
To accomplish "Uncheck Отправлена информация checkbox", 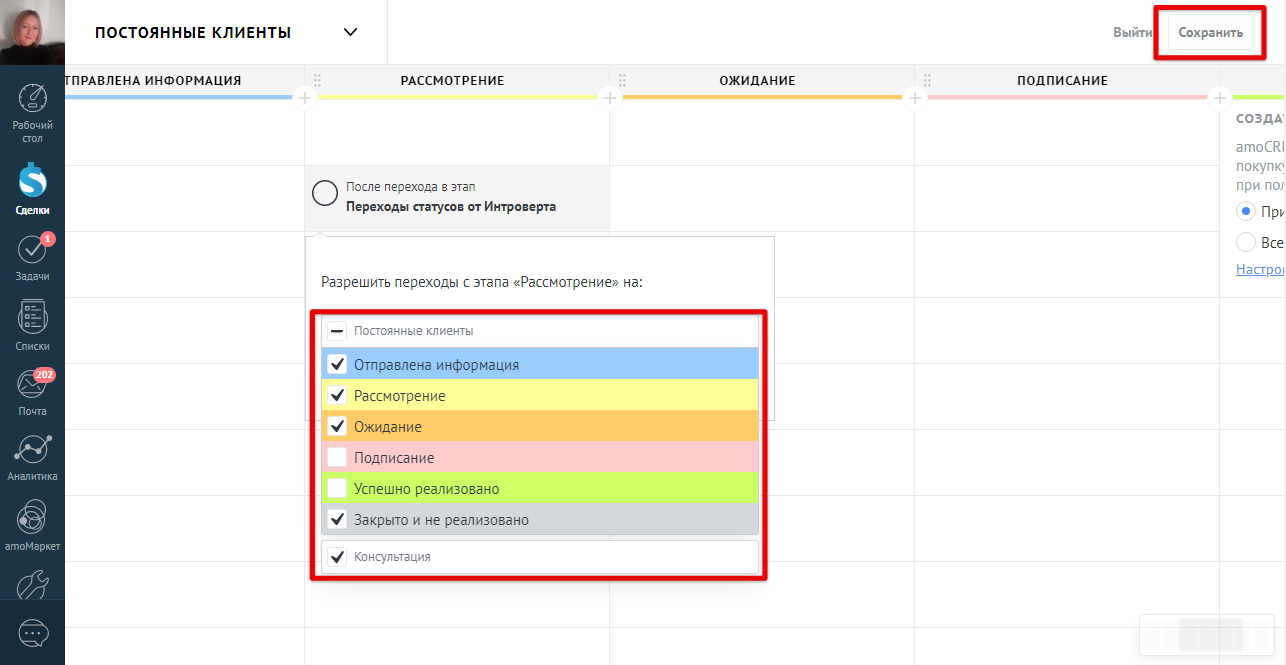I will 337,364.
